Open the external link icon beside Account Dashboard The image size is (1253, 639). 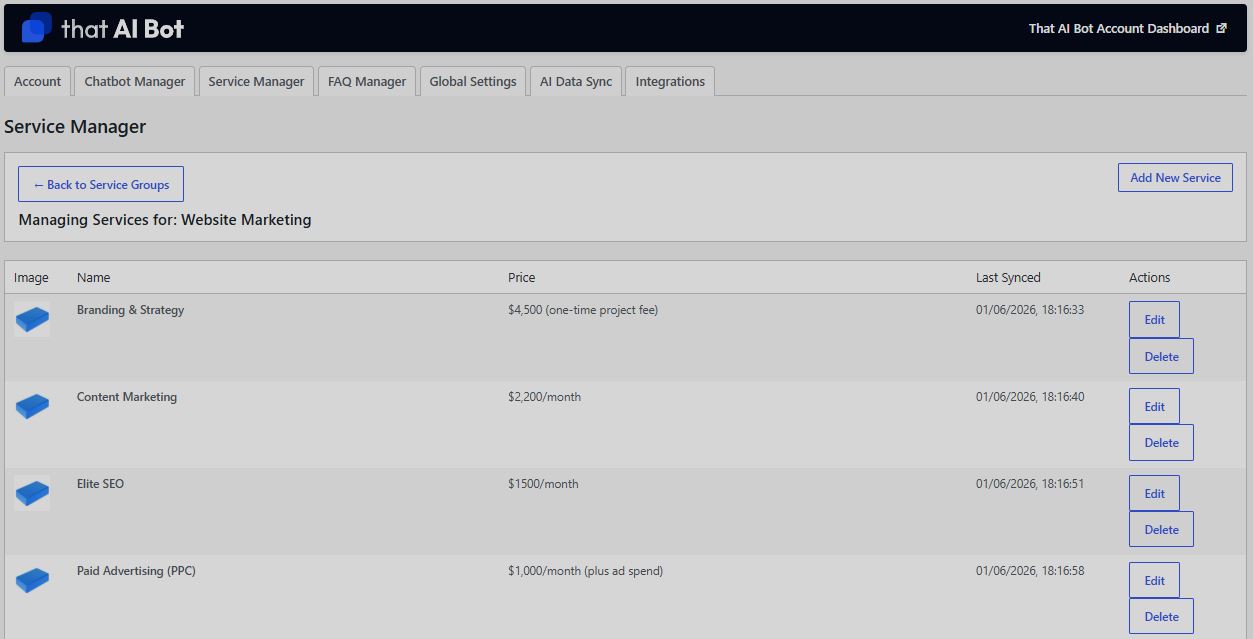[x=1221, y=29]
